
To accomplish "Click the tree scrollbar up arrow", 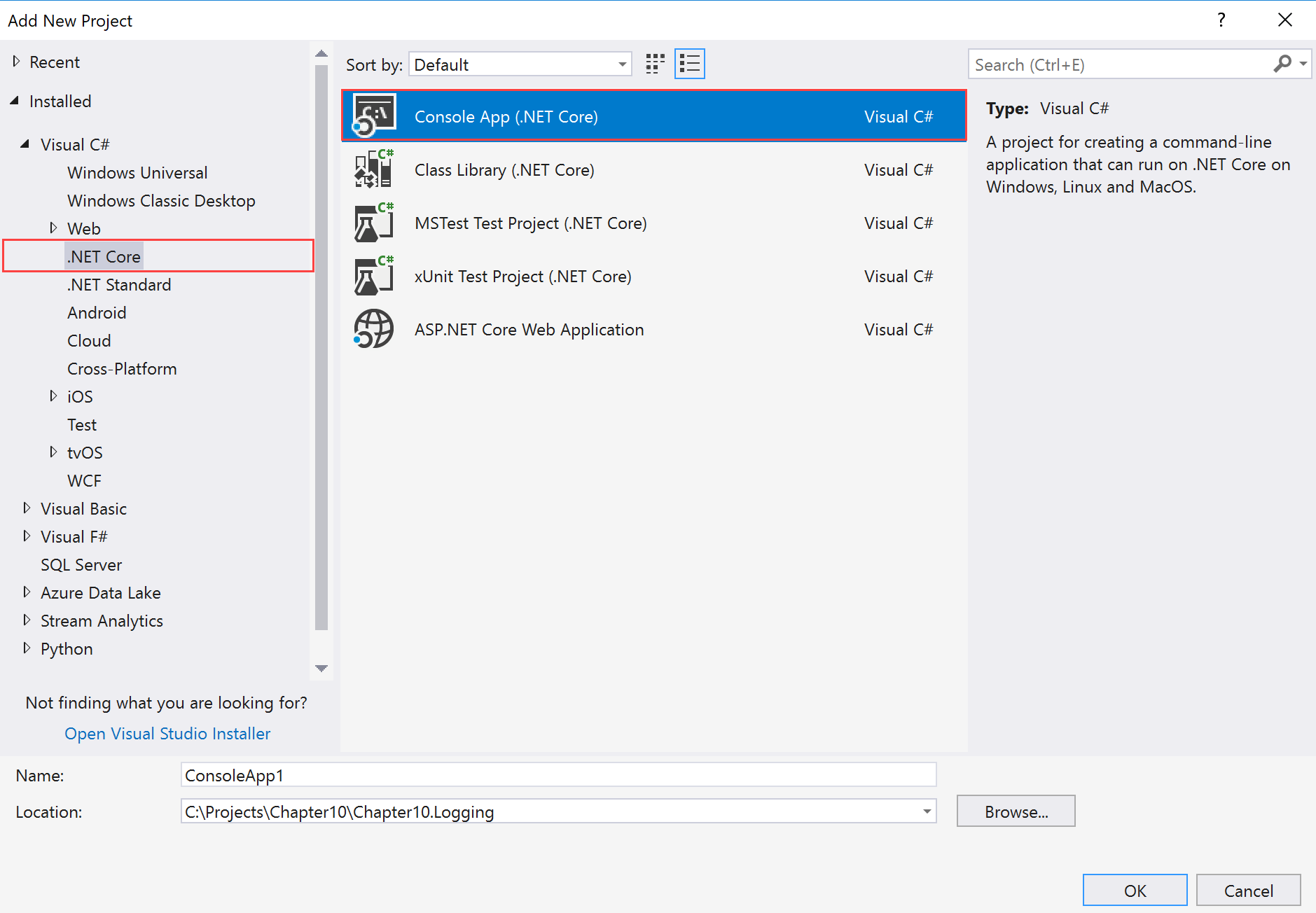I will pos(321,53).
